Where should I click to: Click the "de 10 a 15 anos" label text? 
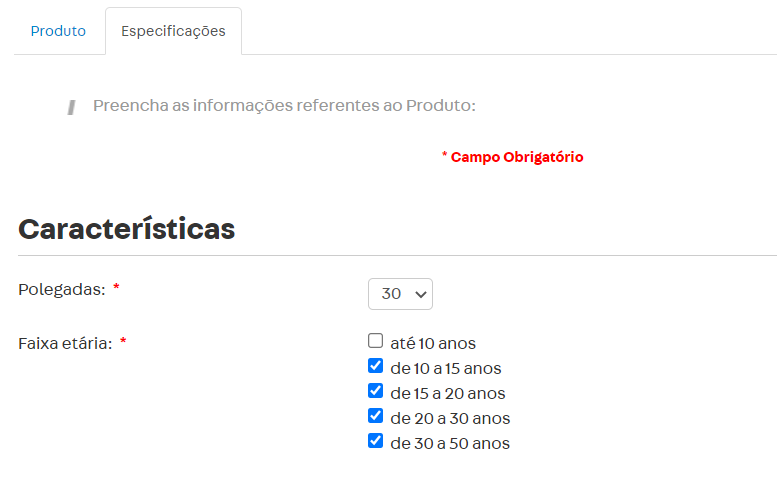click(446, 369)
